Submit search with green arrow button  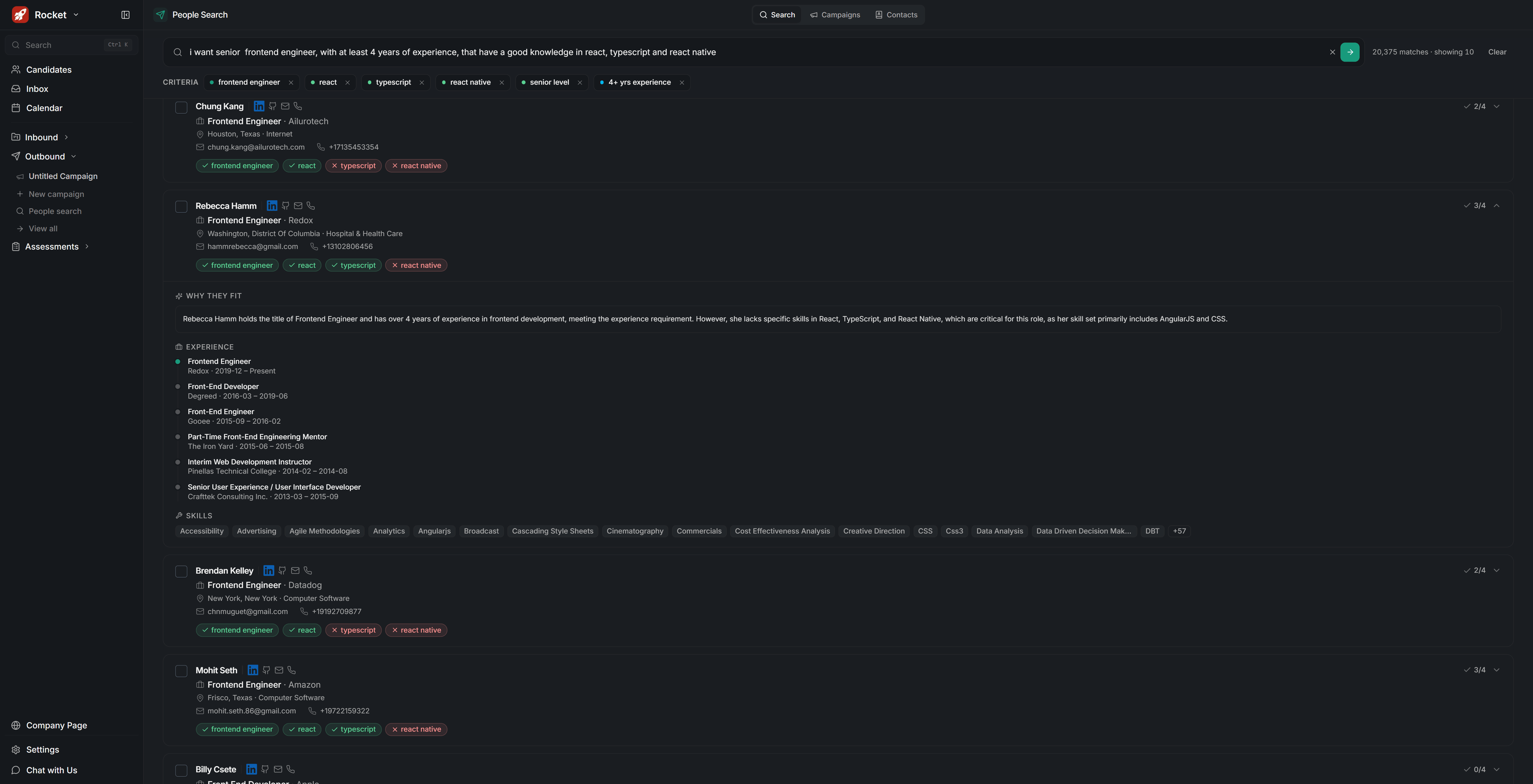(1350, 52)
